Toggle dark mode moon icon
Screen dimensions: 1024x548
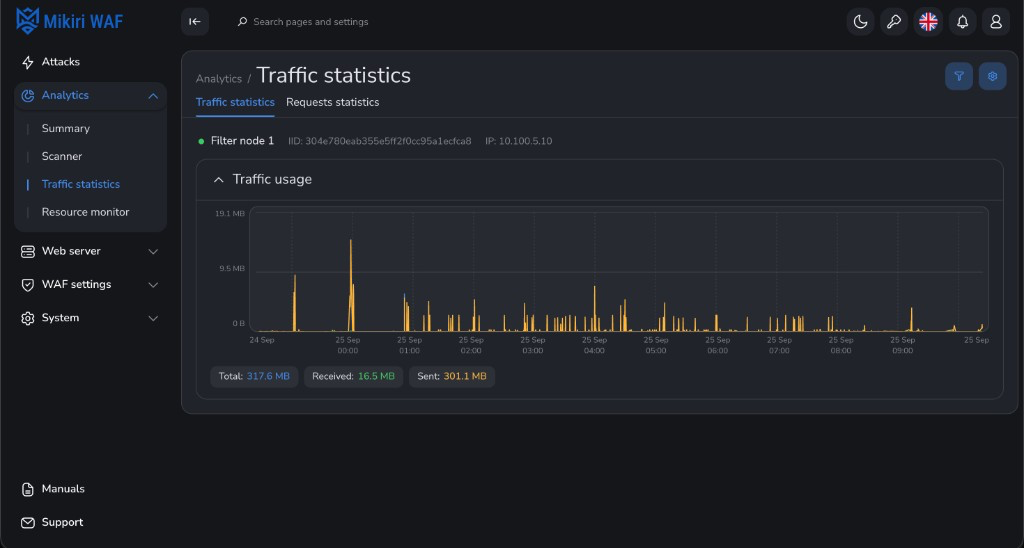[861, 22]
